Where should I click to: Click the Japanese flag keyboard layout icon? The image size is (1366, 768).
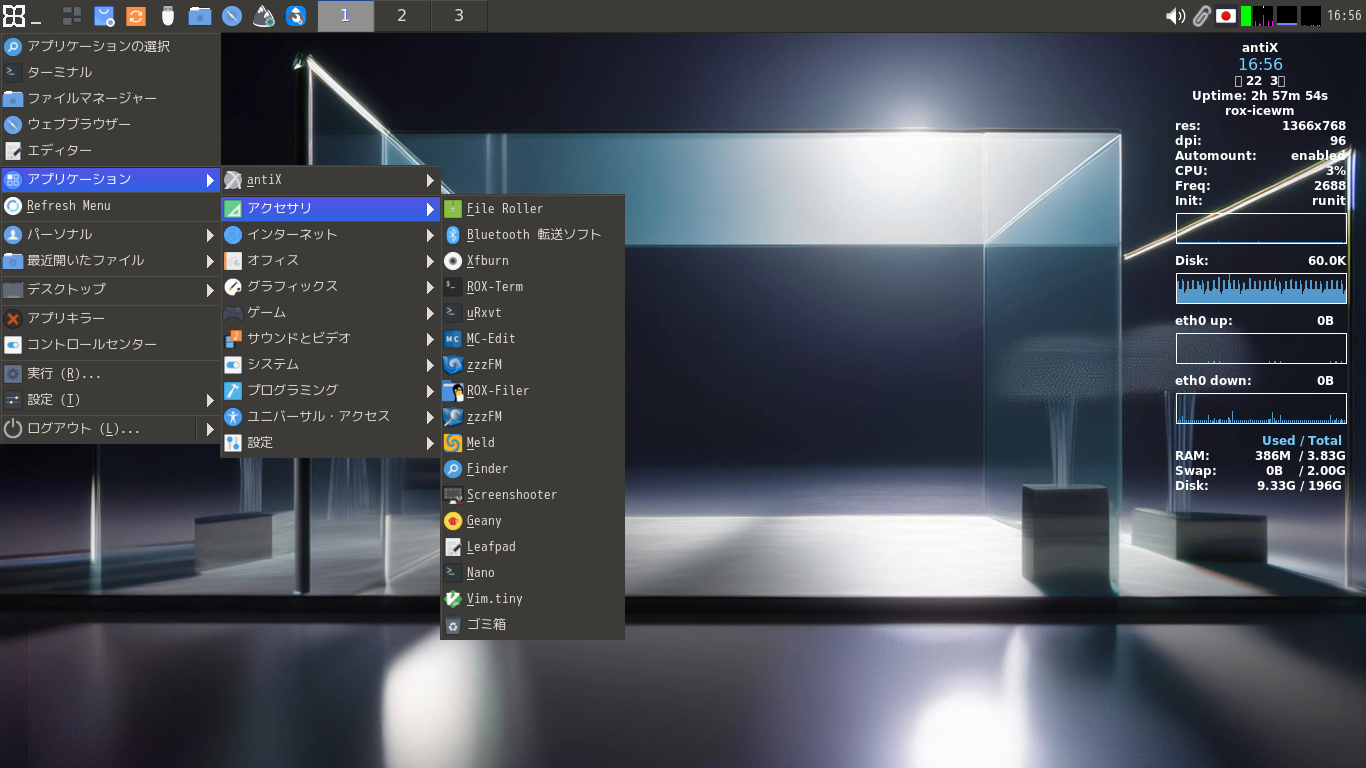1226,16
